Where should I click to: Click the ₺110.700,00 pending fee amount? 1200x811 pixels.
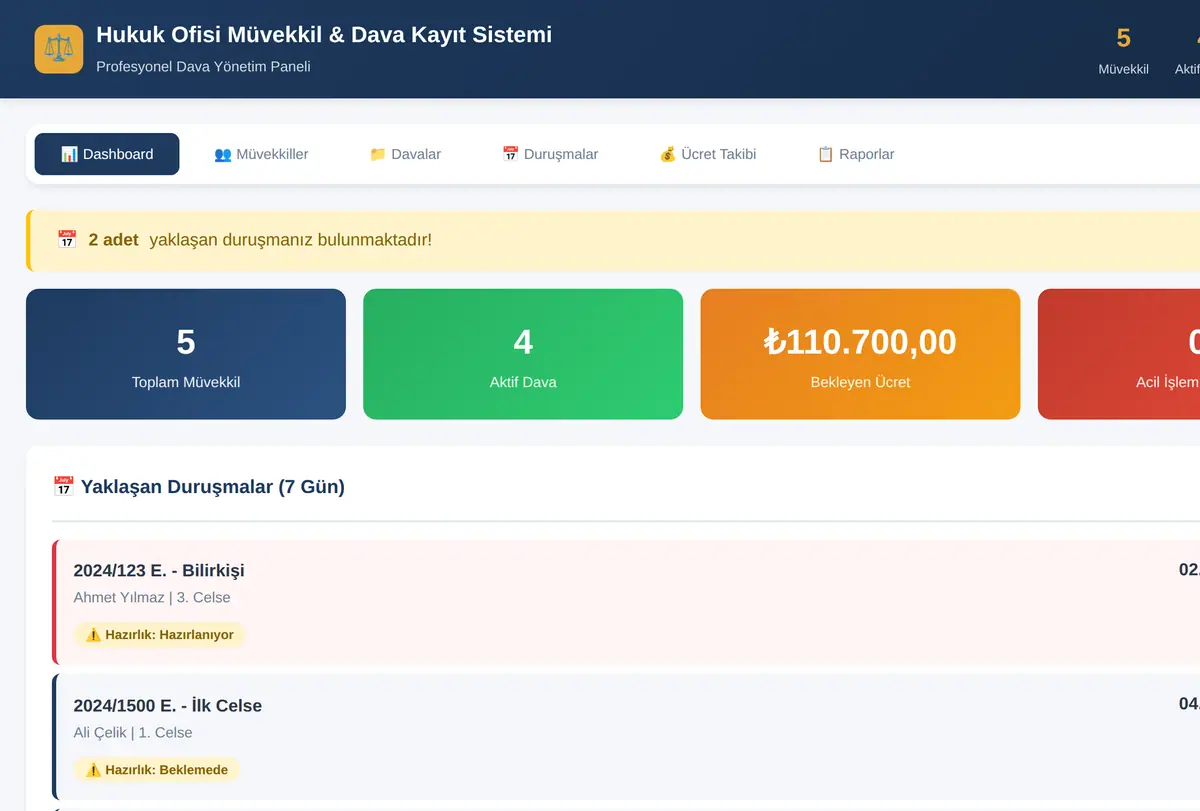click(860, 342)
